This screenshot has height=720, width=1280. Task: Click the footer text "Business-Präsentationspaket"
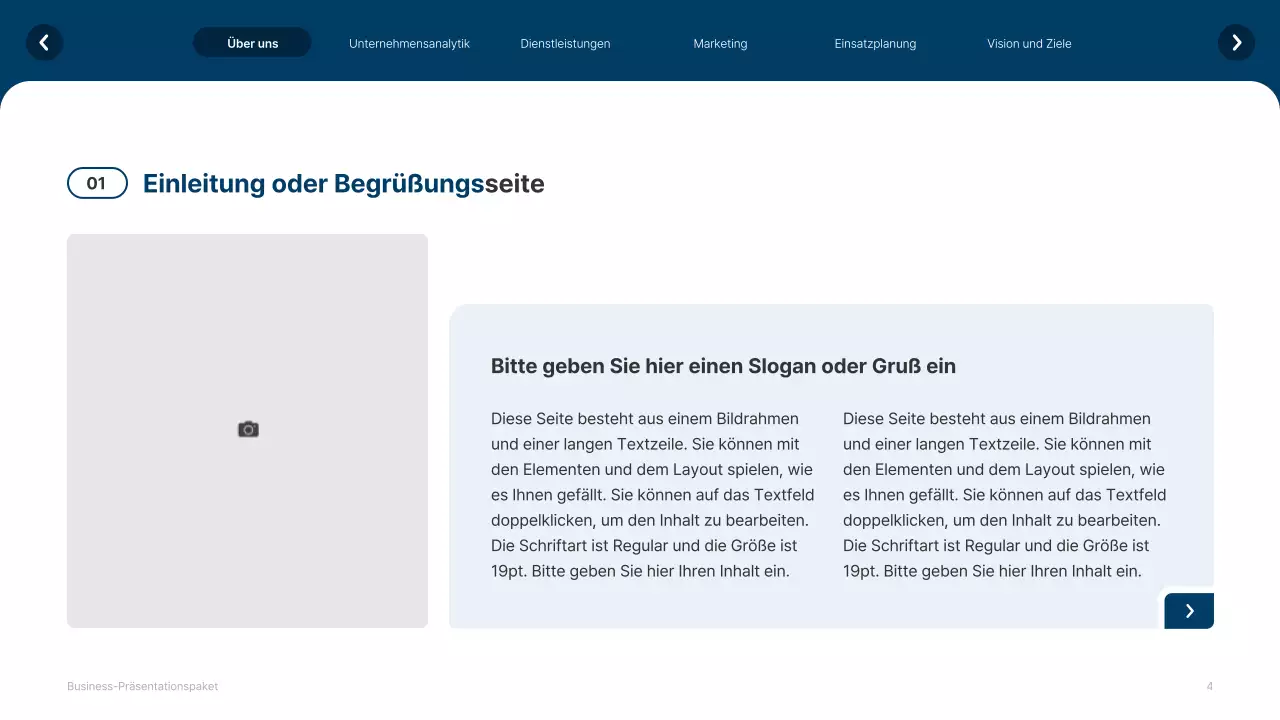pyautogui.click(x=142, y=686)
